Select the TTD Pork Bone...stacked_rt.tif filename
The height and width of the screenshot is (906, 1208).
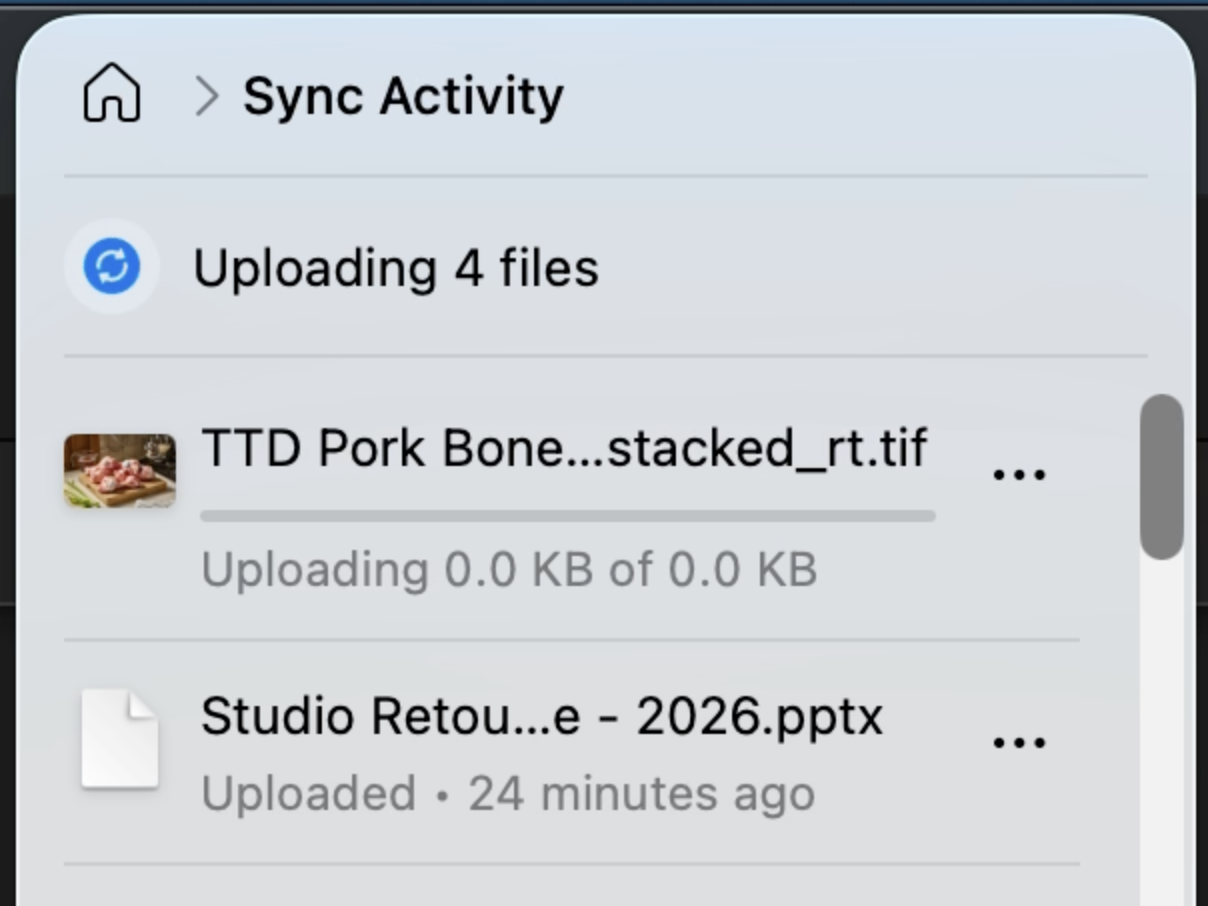tap(564, 448)
